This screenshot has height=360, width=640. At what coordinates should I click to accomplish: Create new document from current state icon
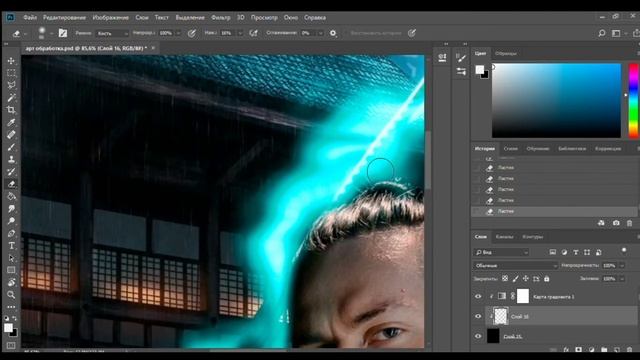[601, 223]
